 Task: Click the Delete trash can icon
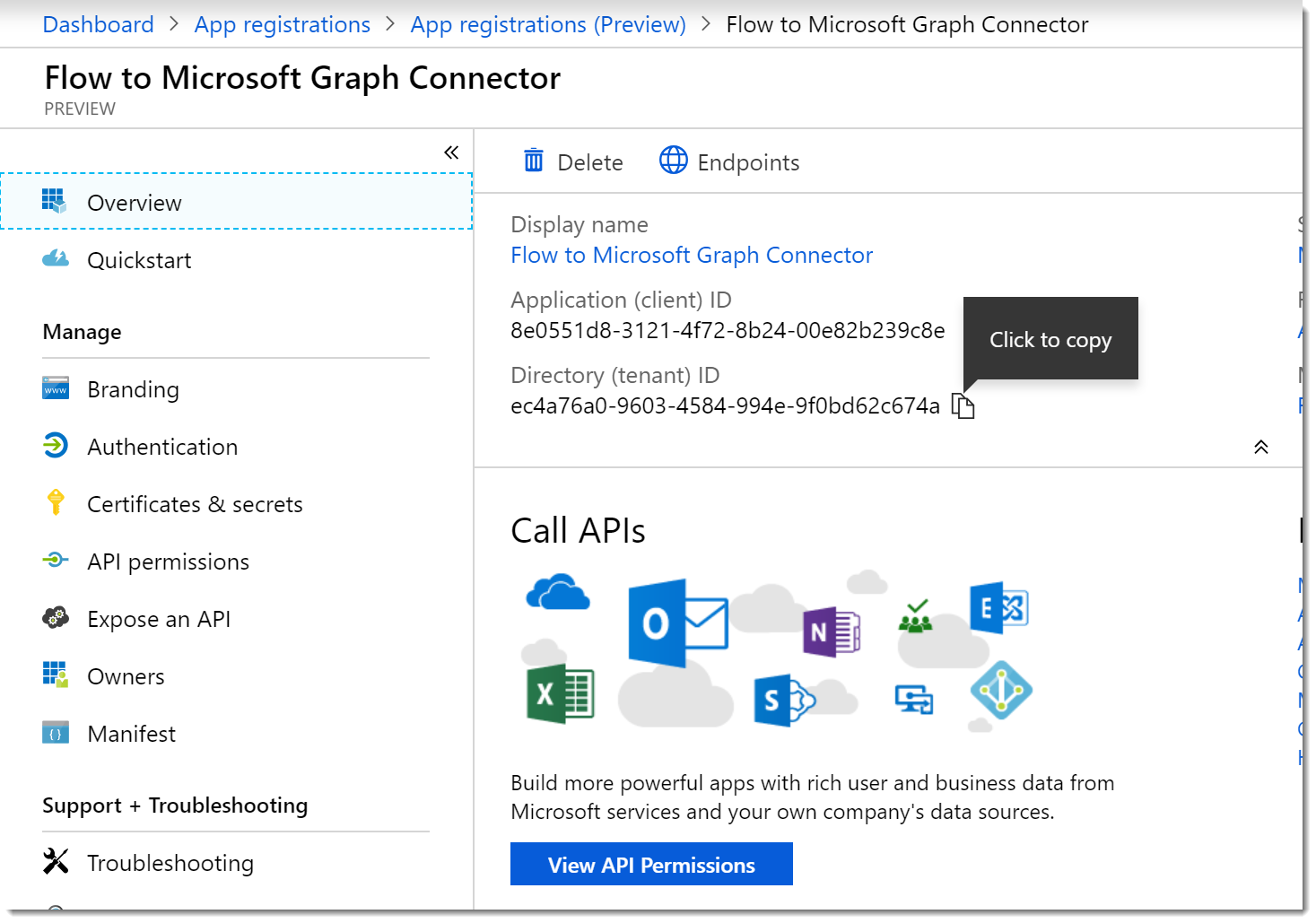[x=534, y=161]
